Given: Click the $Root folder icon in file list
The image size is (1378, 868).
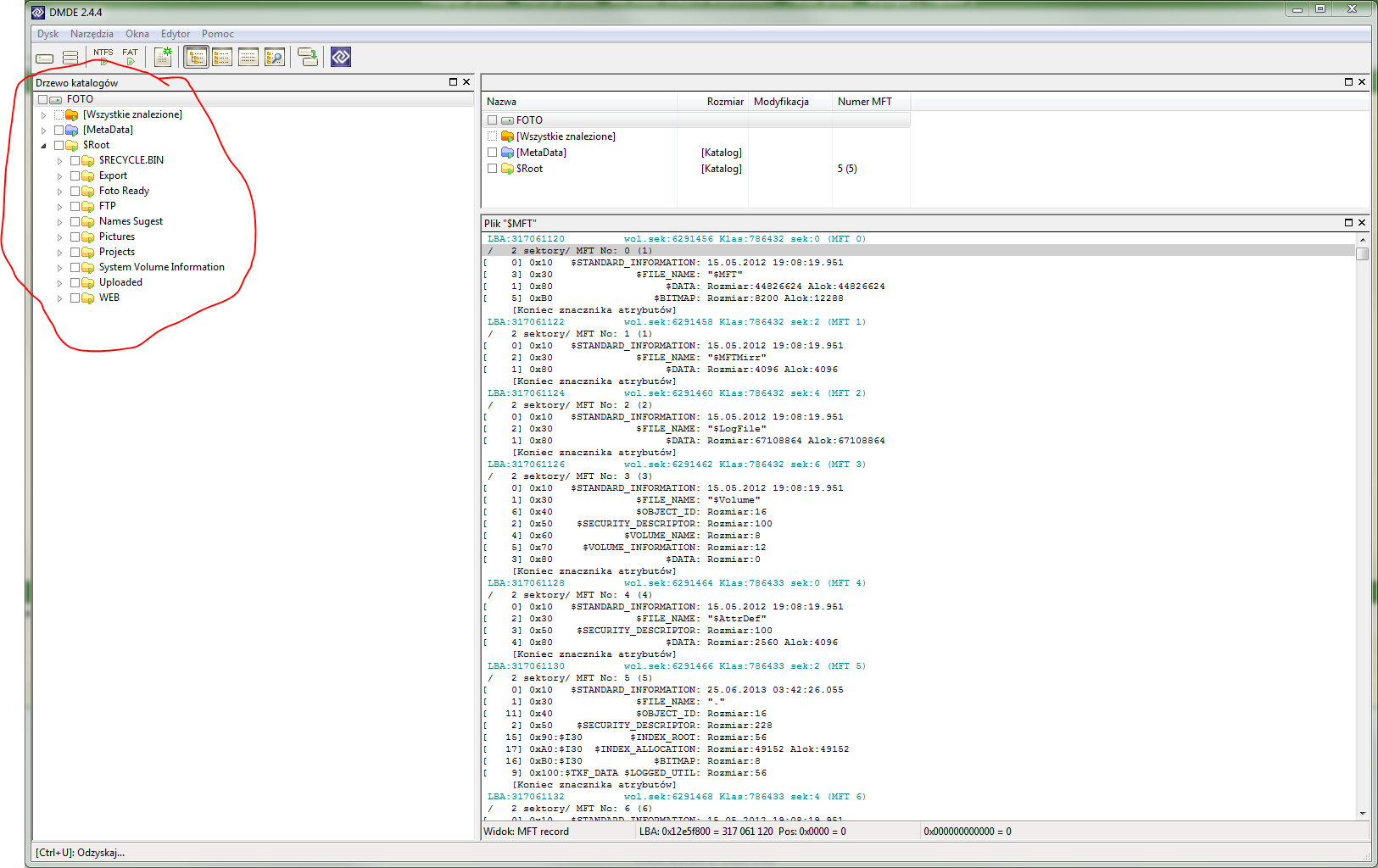Looking at the screenshot, I should coord(507,169).
